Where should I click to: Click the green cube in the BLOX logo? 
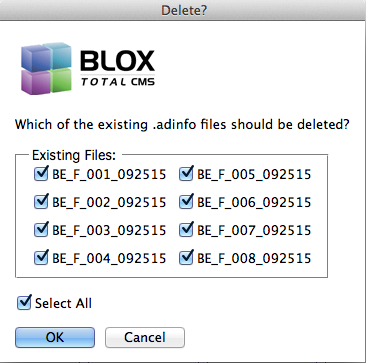pos(61,80)
